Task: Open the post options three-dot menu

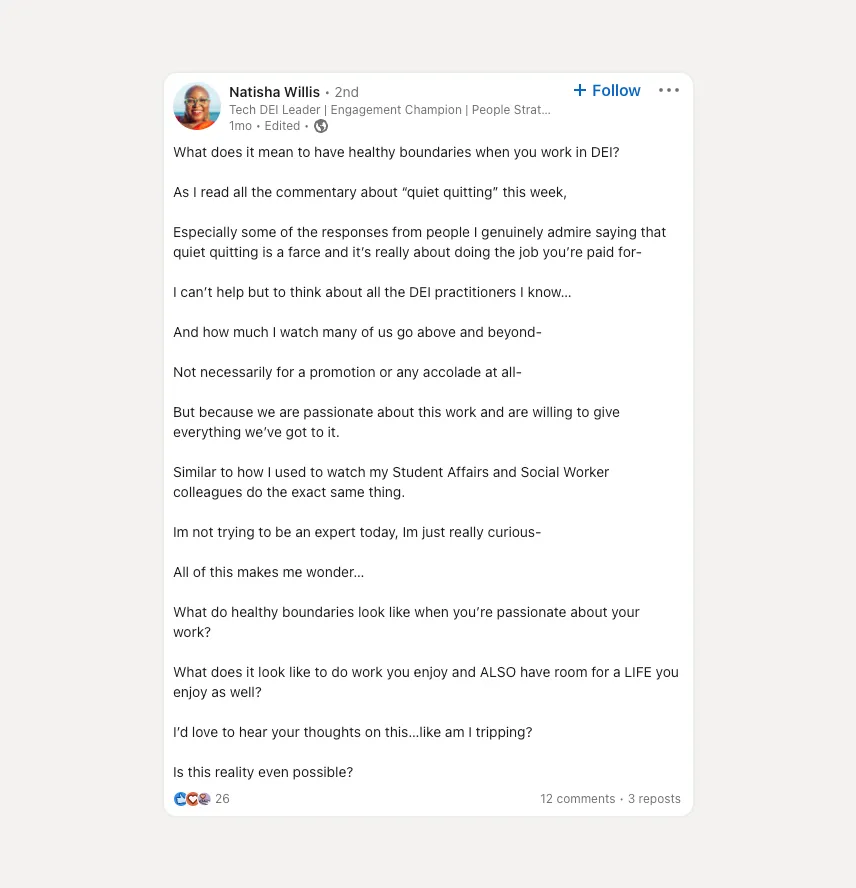Action: [668, 89]
